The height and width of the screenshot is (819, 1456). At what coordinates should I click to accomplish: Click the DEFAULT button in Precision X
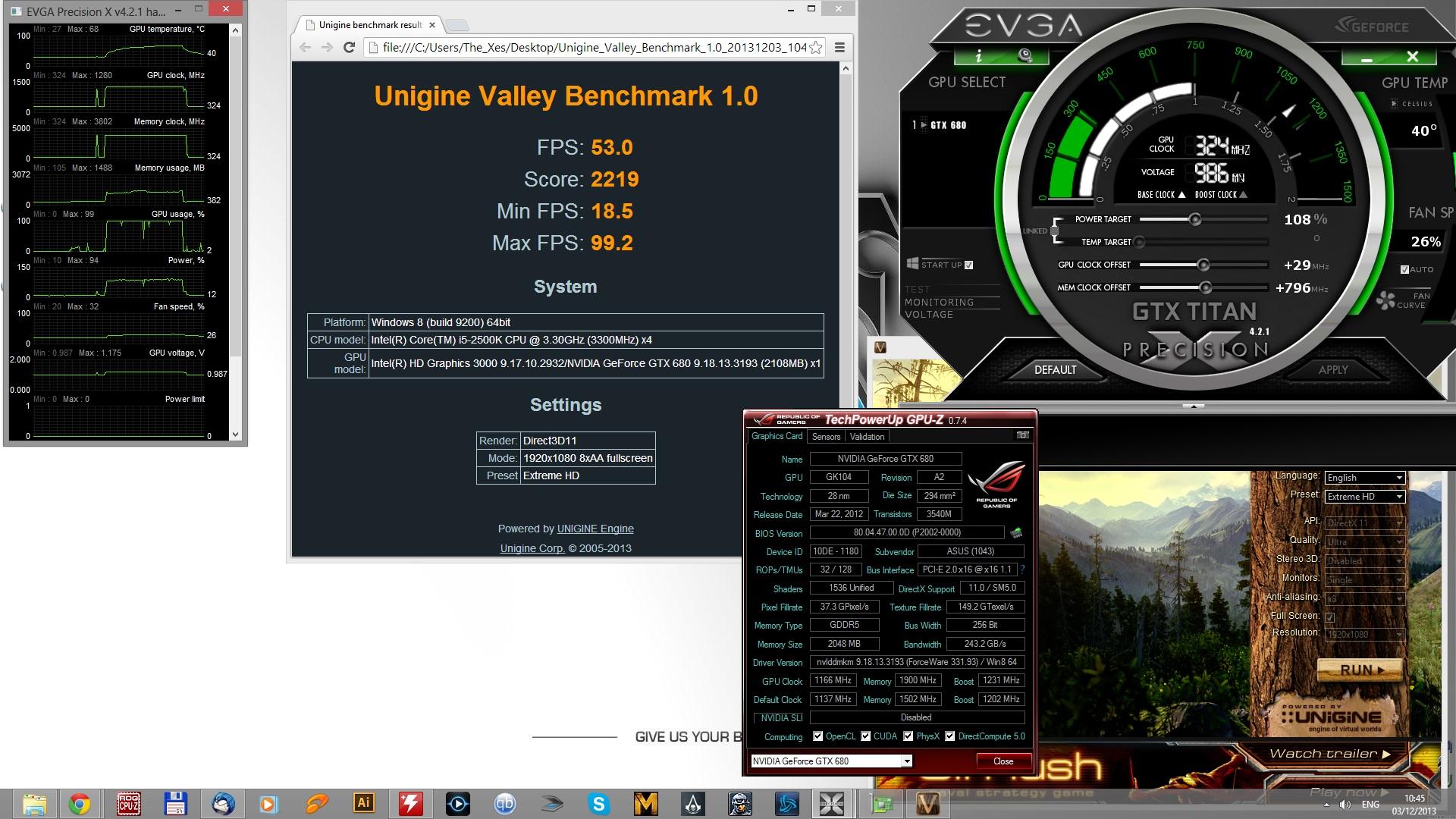[1055, 370]
